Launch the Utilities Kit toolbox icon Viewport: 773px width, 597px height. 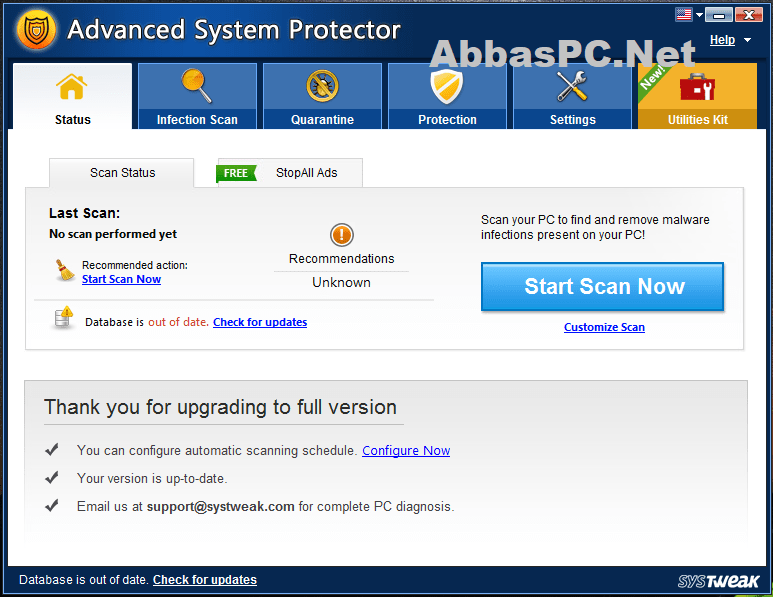[697, 87]
